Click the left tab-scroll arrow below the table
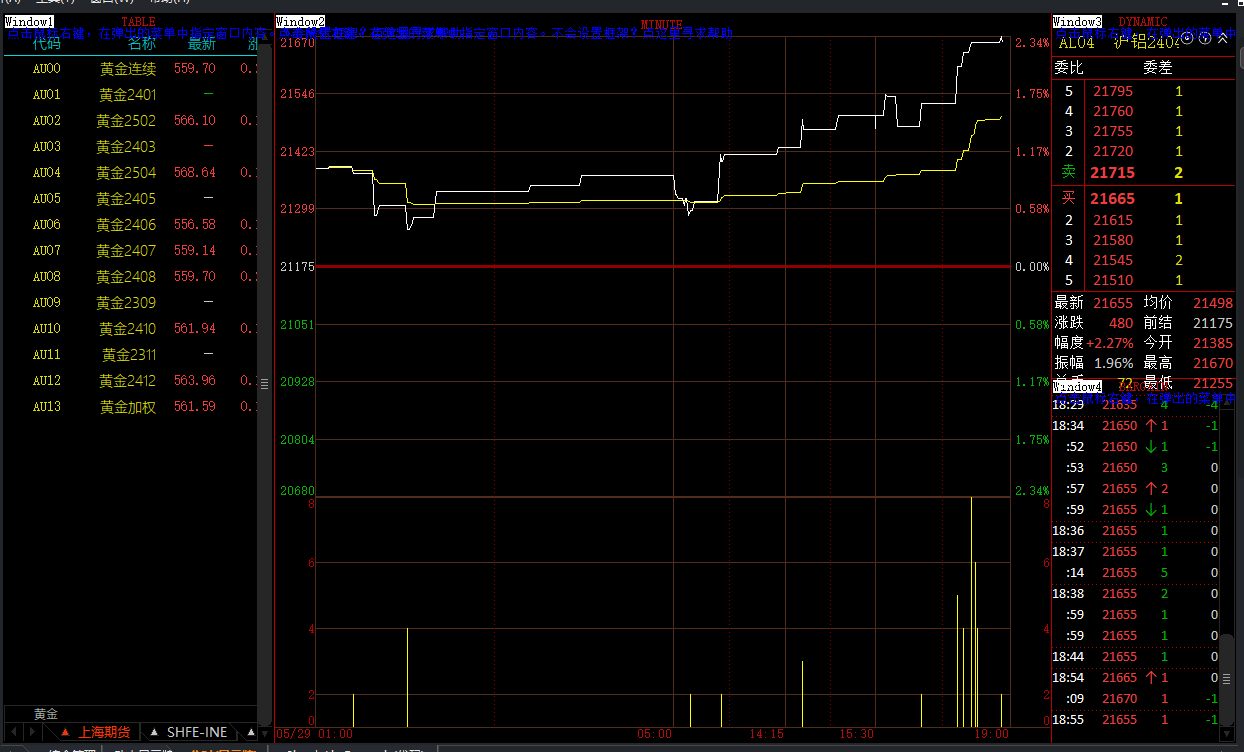Viewport: 1244px width, 752px height. click(14, 731)
